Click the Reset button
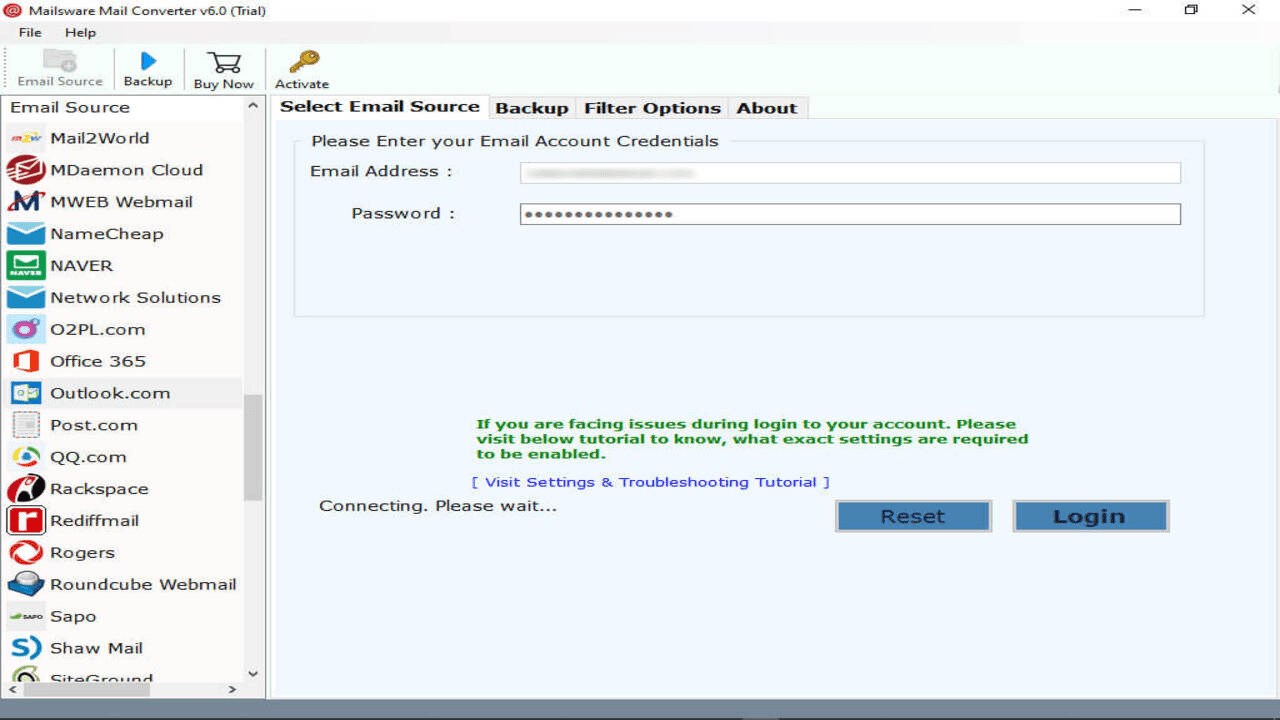The image size is (1280, 720). [913, 516]
